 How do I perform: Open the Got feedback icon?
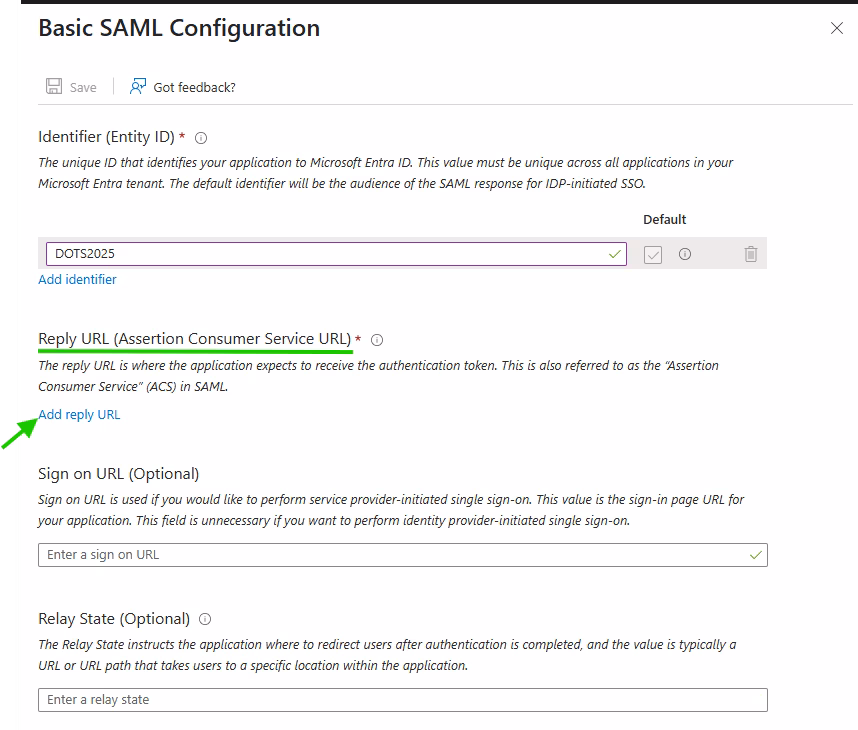(x=138, y=87)
